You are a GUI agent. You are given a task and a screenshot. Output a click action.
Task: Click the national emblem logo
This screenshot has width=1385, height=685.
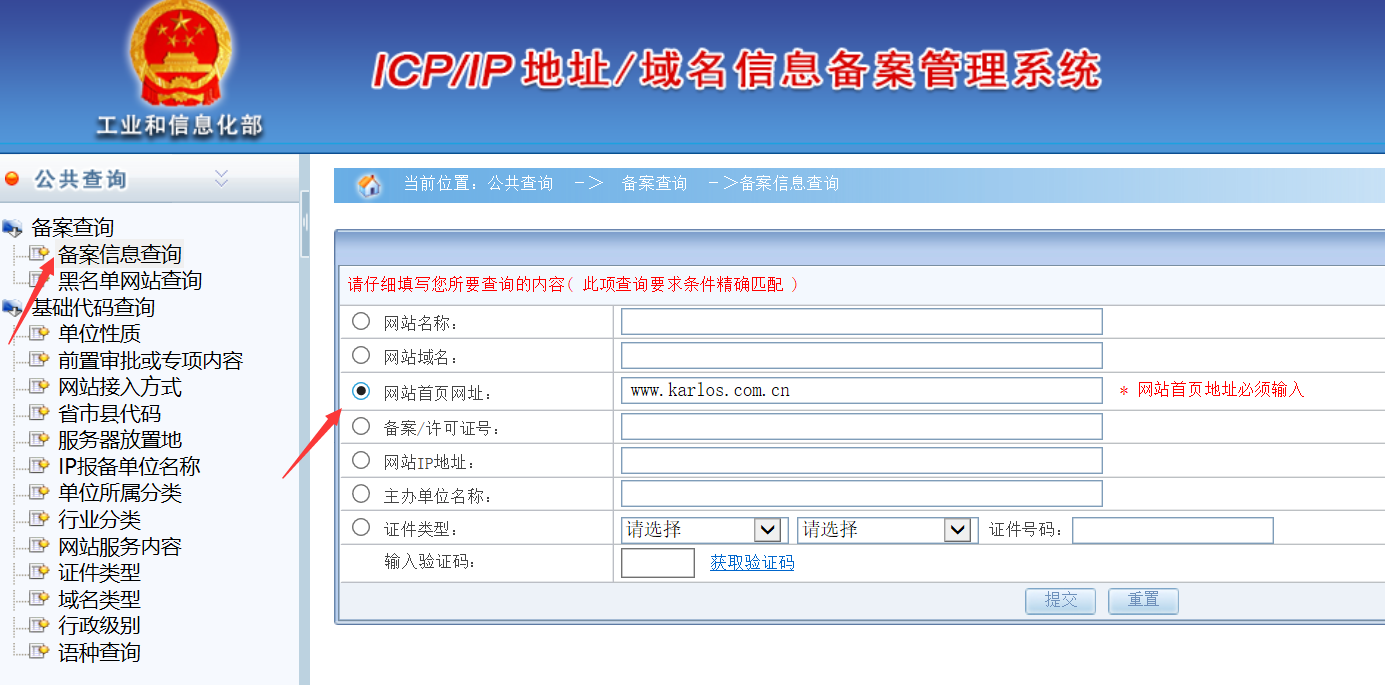(181, 55)
